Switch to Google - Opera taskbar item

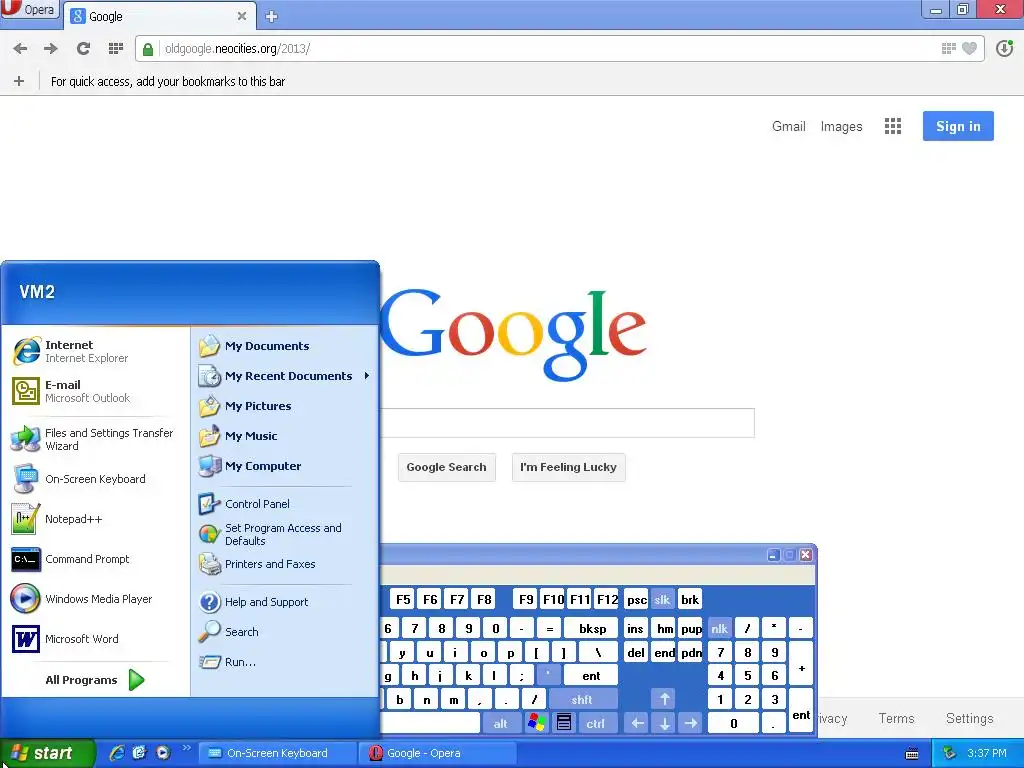[x=438, y=753]
